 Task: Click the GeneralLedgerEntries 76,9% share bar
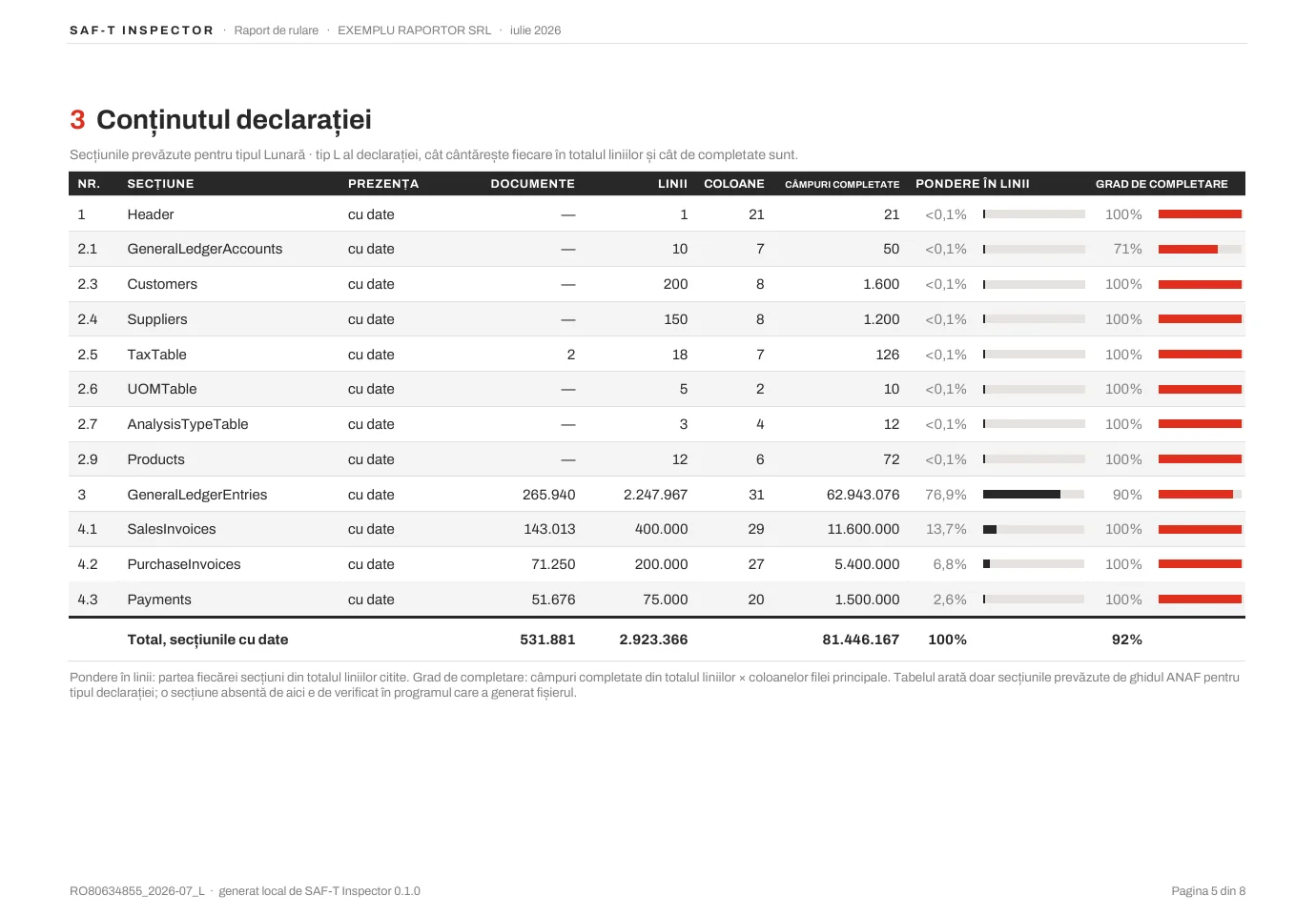(x=1034, y=495)
